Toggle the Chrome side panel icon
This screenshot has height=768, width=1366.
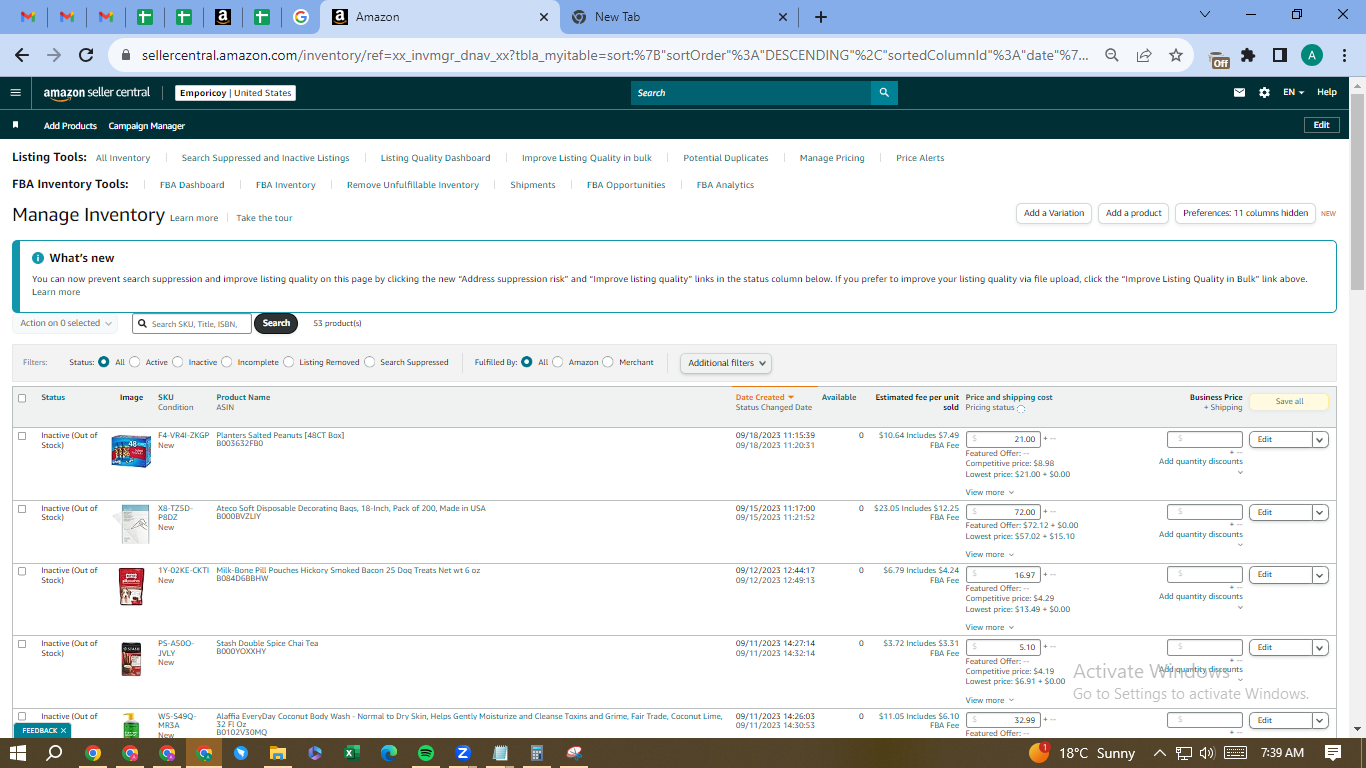tap(1280, 55)
